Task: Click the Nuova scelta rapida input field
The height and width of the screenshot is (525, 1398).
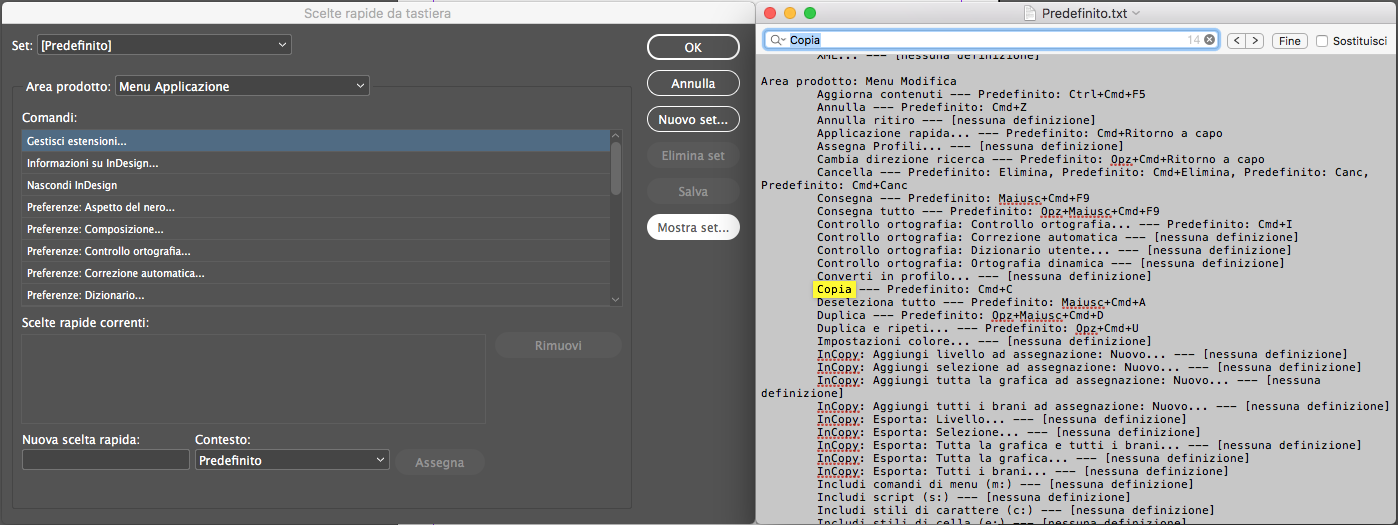Action: tap(105, 460)
